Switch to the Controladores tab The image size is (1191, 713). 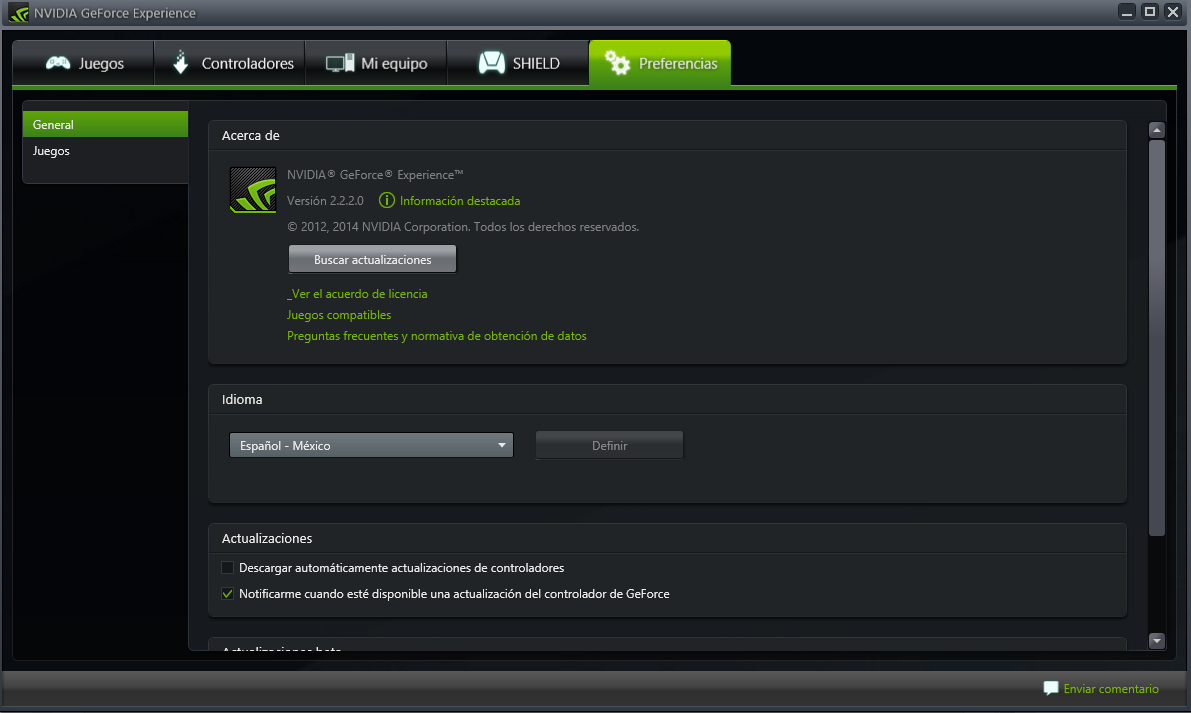tap(230, 63)
